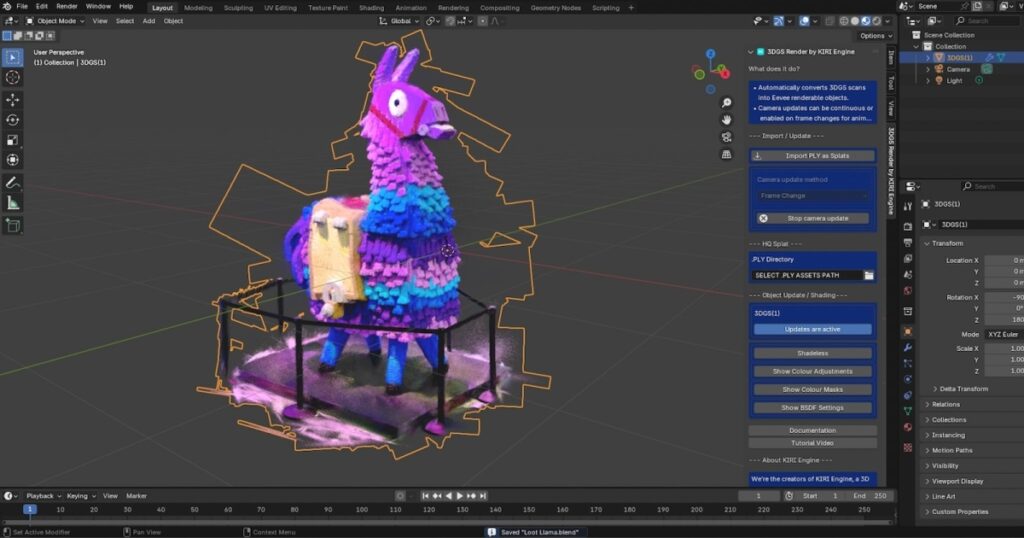Open the Tutorial Video link button
This screenshot has height=538, width=1024.
click(x=812, y=443)
